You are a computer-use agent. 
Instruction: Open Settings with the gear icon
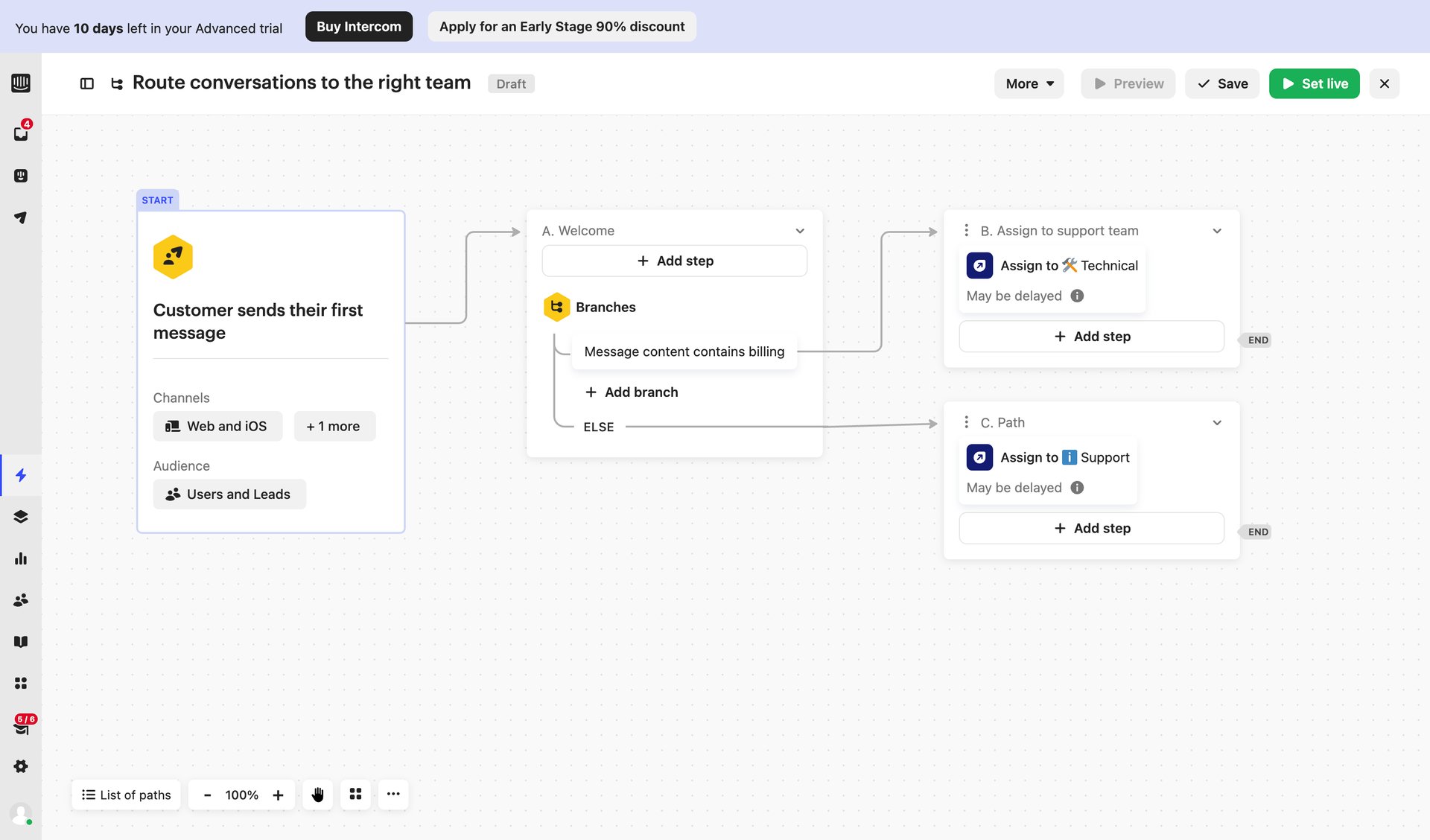[21, 766]
